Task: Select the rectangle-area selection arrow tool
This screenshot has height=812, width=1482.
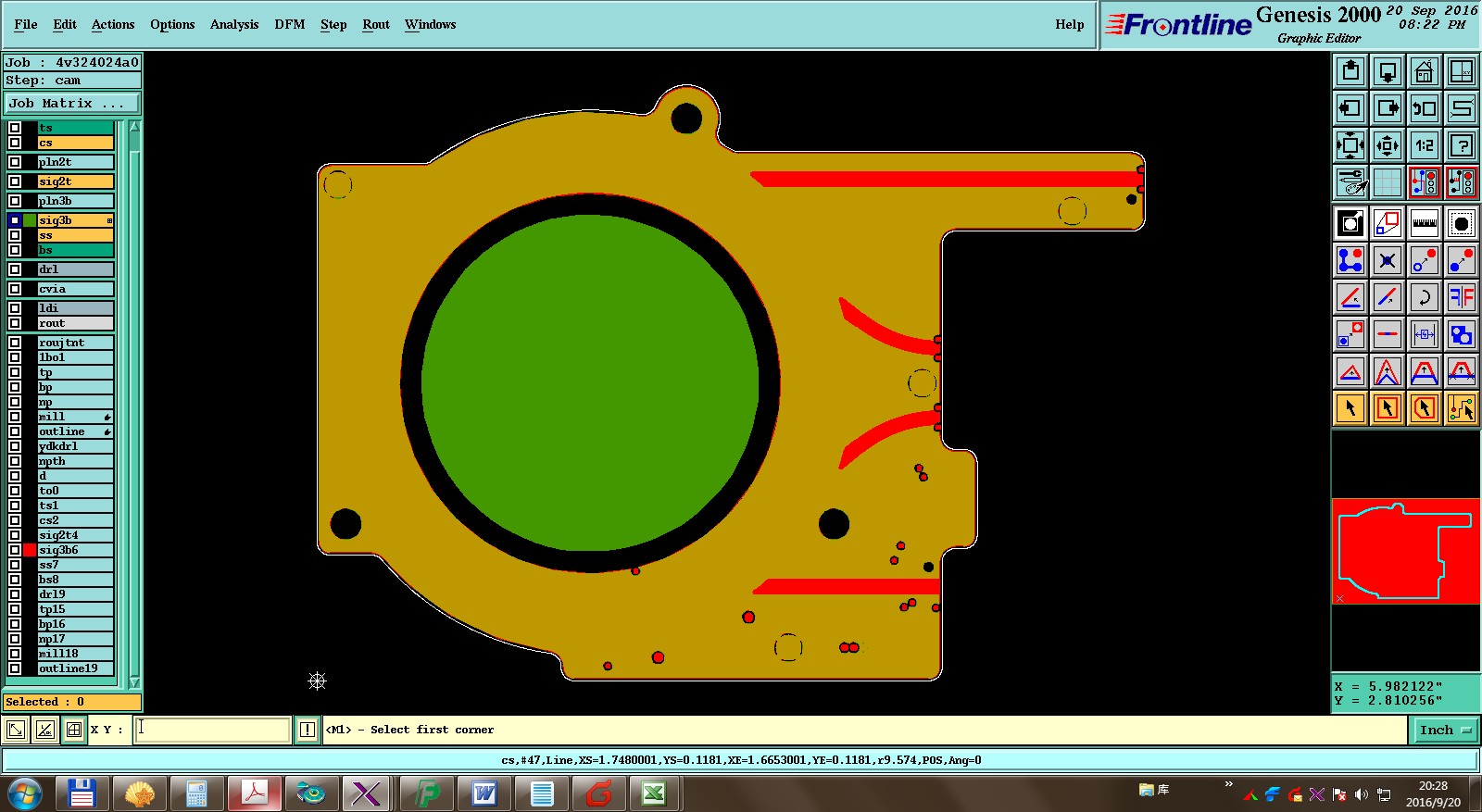Action: point(1388,408)
